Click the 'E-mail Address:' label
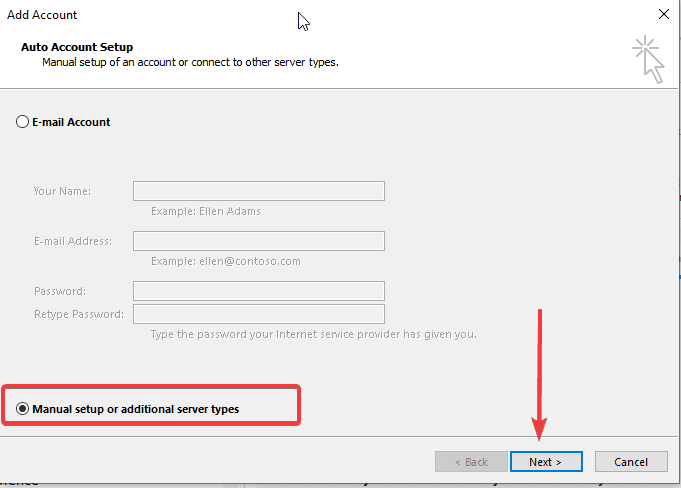Screen dimensions: 681x488 [x=73, y=241]
